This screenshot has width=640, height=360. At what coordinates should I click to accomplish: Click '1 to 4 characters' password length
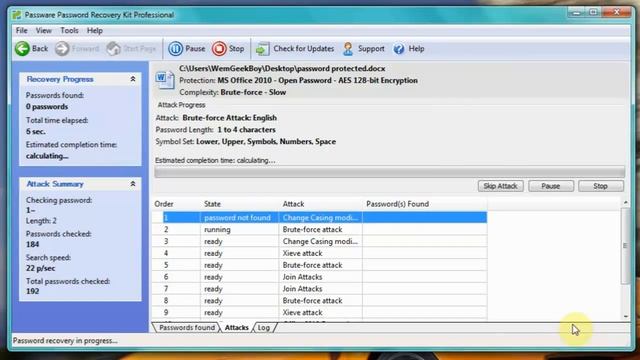(246, 129)
